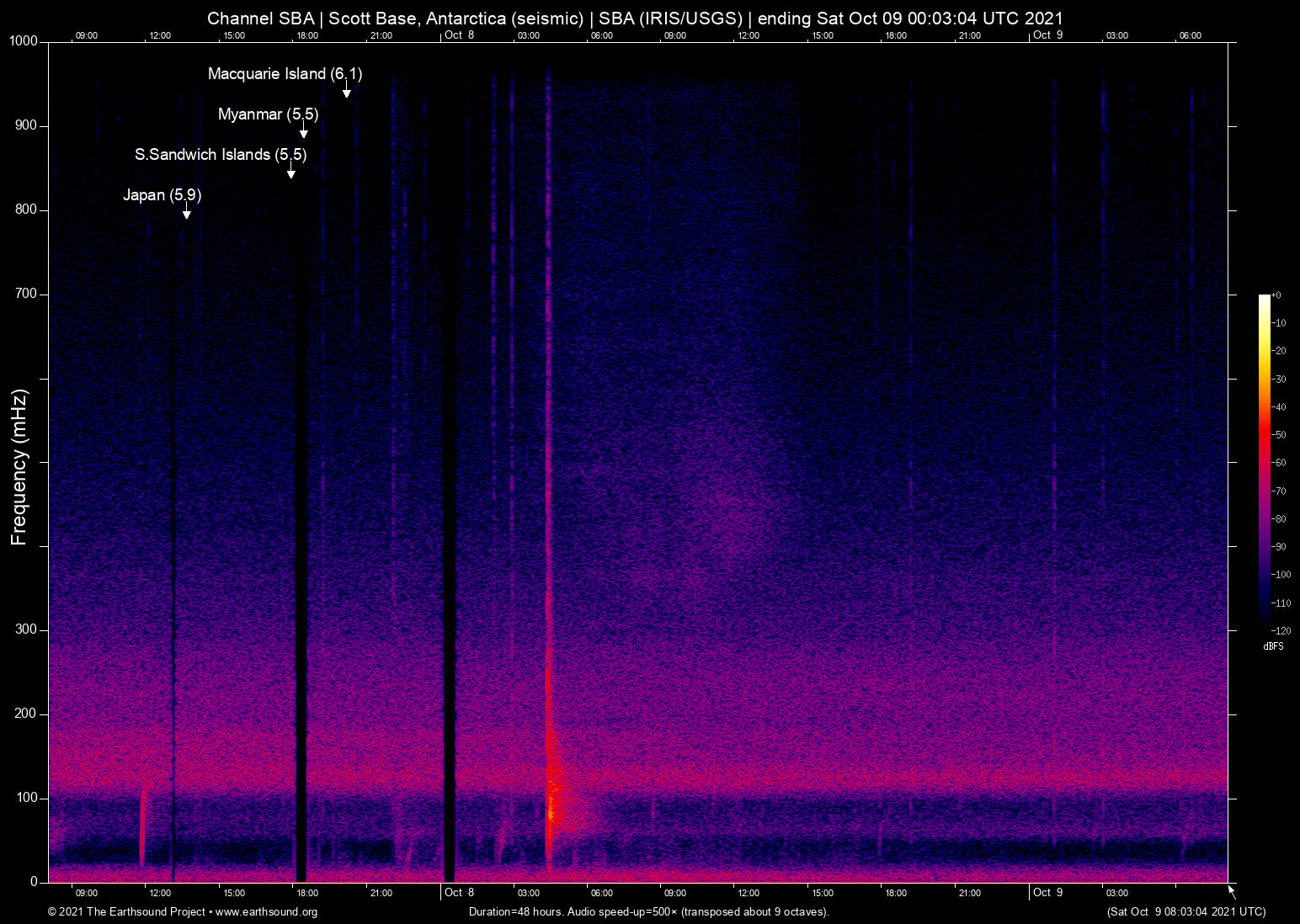1300x924 pixels.
Task: Click the Oct 9 marker on the bottom time axis
Action: pyautogui.click(x=1047, y=893)
